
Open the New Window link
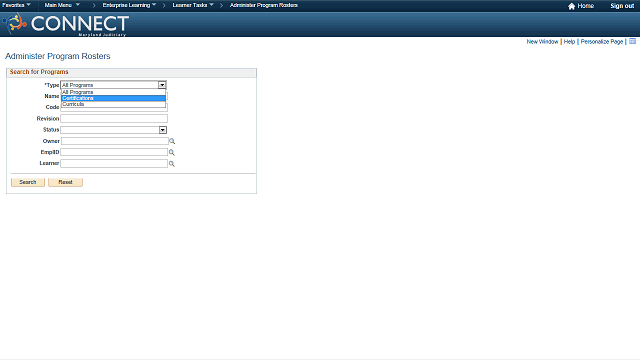tap(542, 42)
